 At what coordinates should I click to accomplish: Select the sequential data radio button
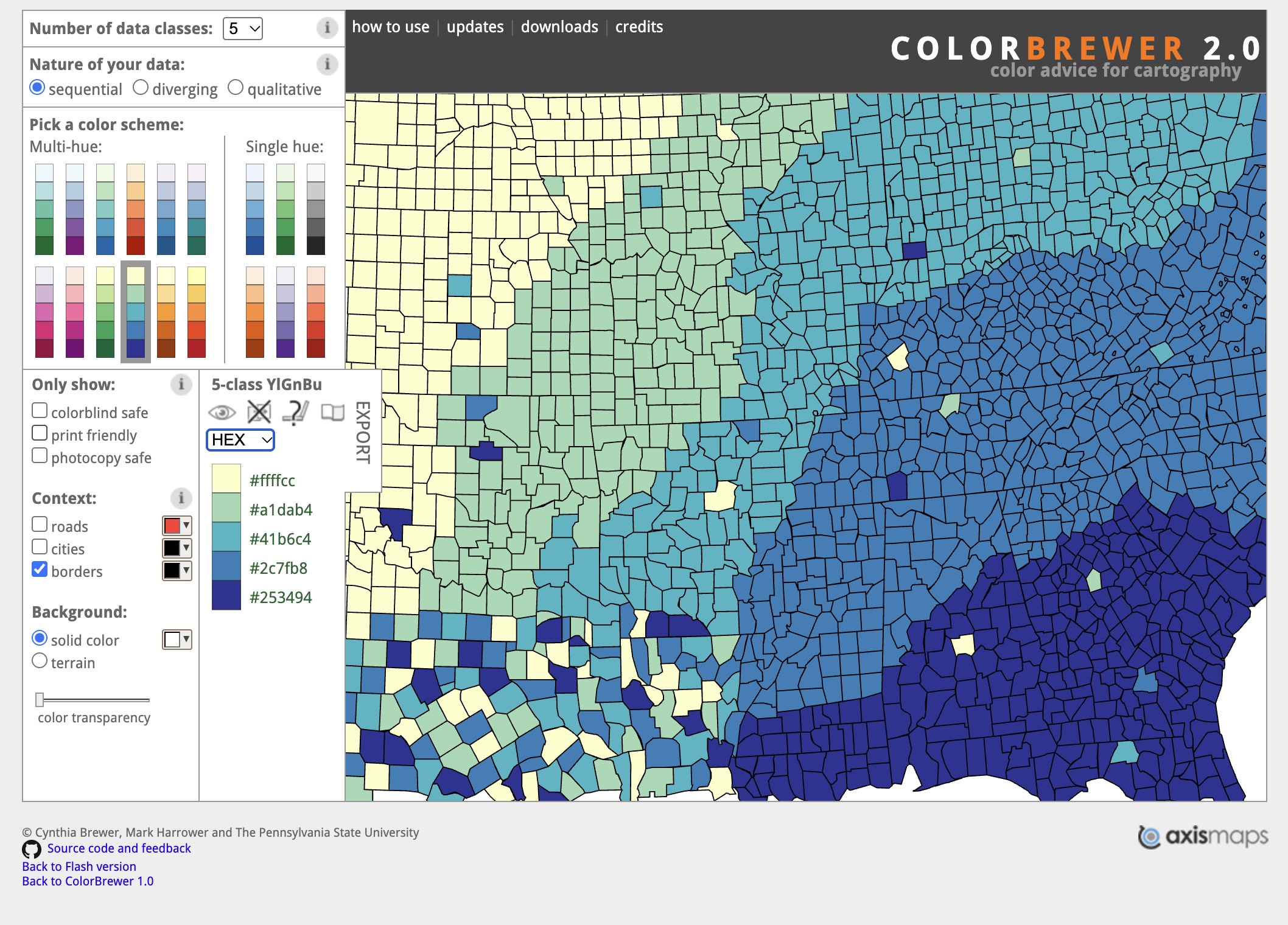[37, 88]
